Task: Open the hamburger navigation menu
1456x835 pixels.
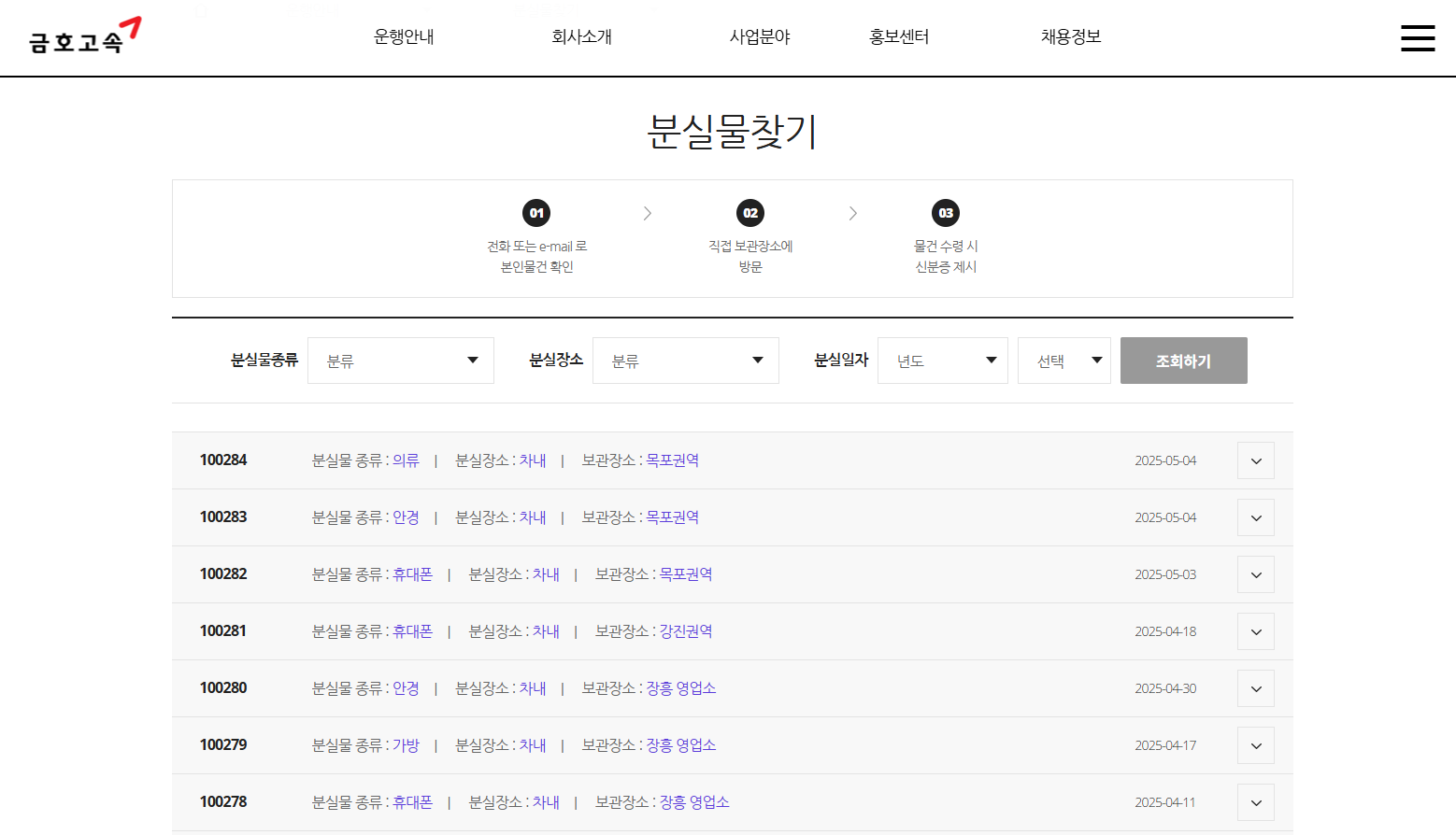Action: click(1417, 38)
